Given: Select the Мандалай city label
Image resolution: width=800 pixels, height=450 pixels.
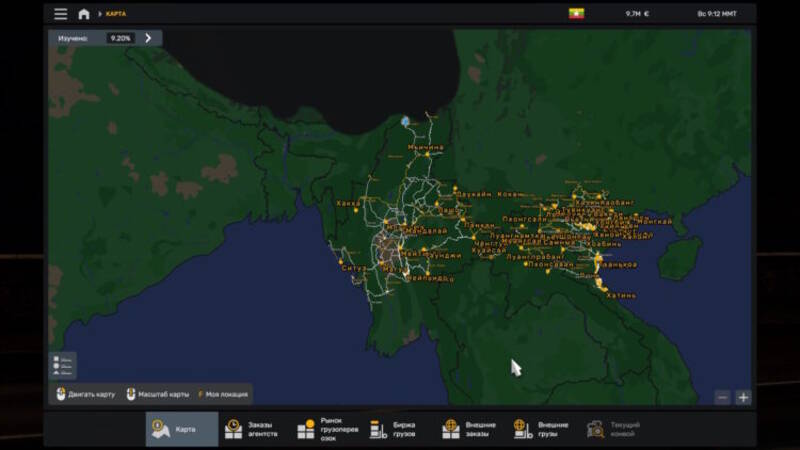Looking at the screenshot, I should pyautogui.click(x=427, y=231).
